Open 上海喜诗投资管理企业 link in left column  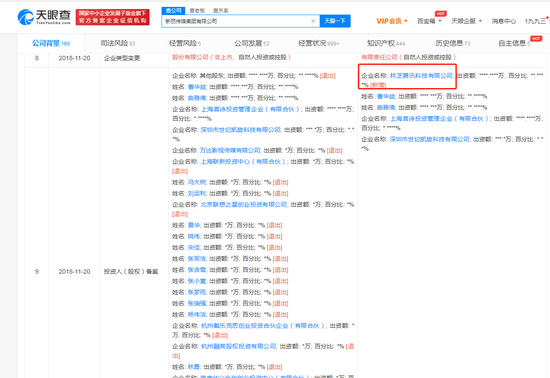pyautogui.click(x=250, y=109)
